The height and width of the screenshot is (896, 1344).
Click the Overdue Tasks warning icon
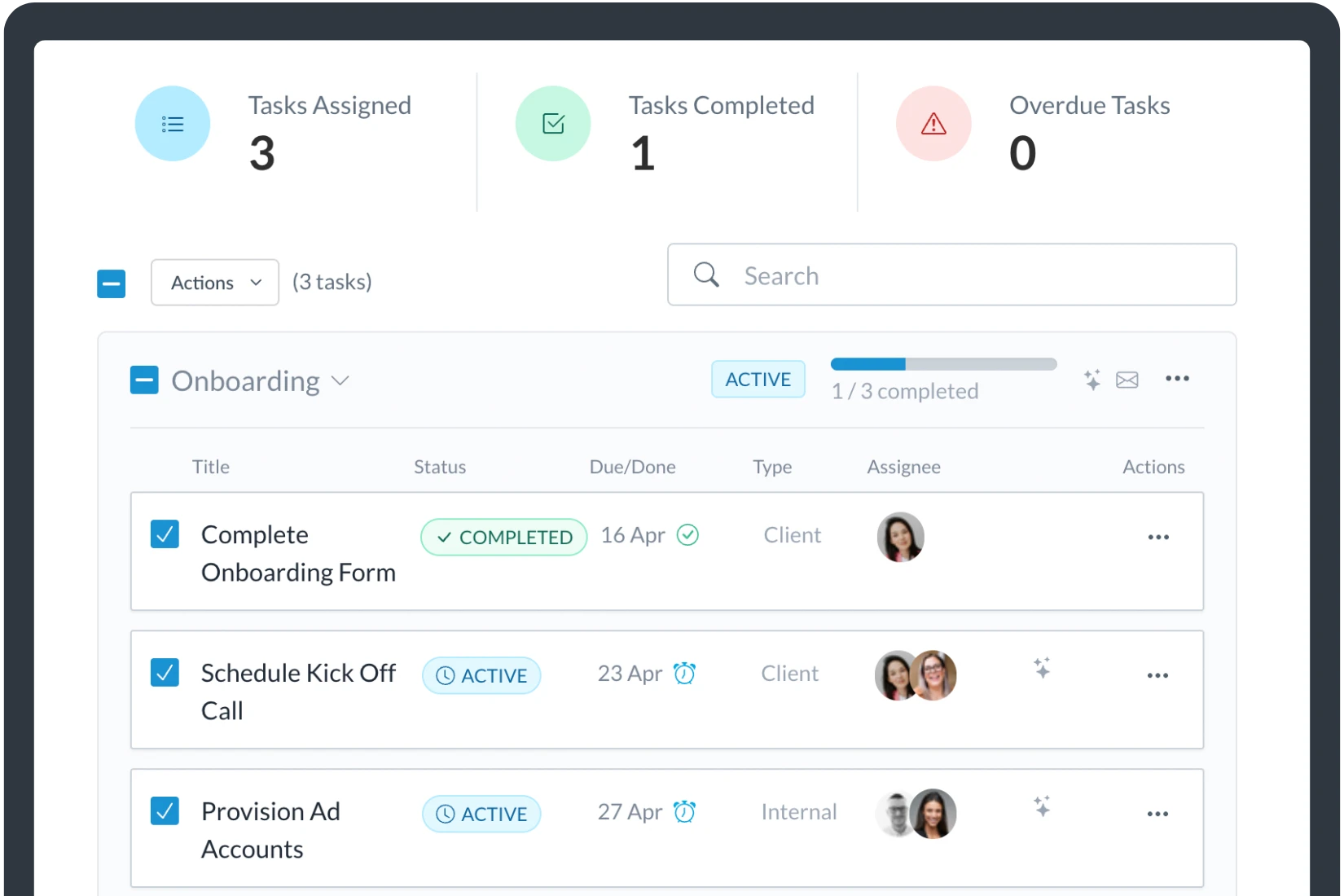(933, 123)
